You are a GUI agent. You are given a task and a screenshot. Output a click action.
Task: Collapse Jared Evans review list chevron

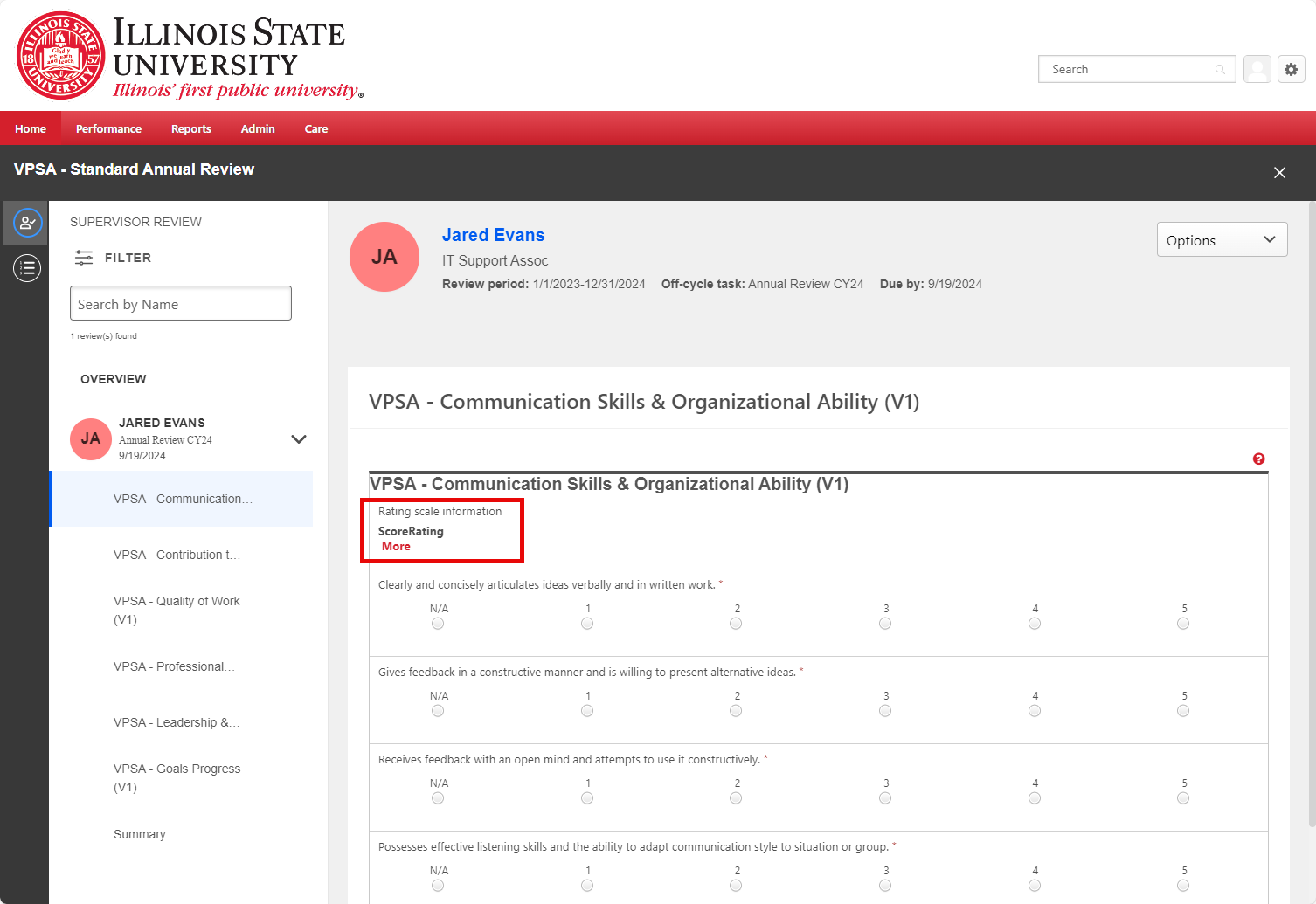[299, 439]
